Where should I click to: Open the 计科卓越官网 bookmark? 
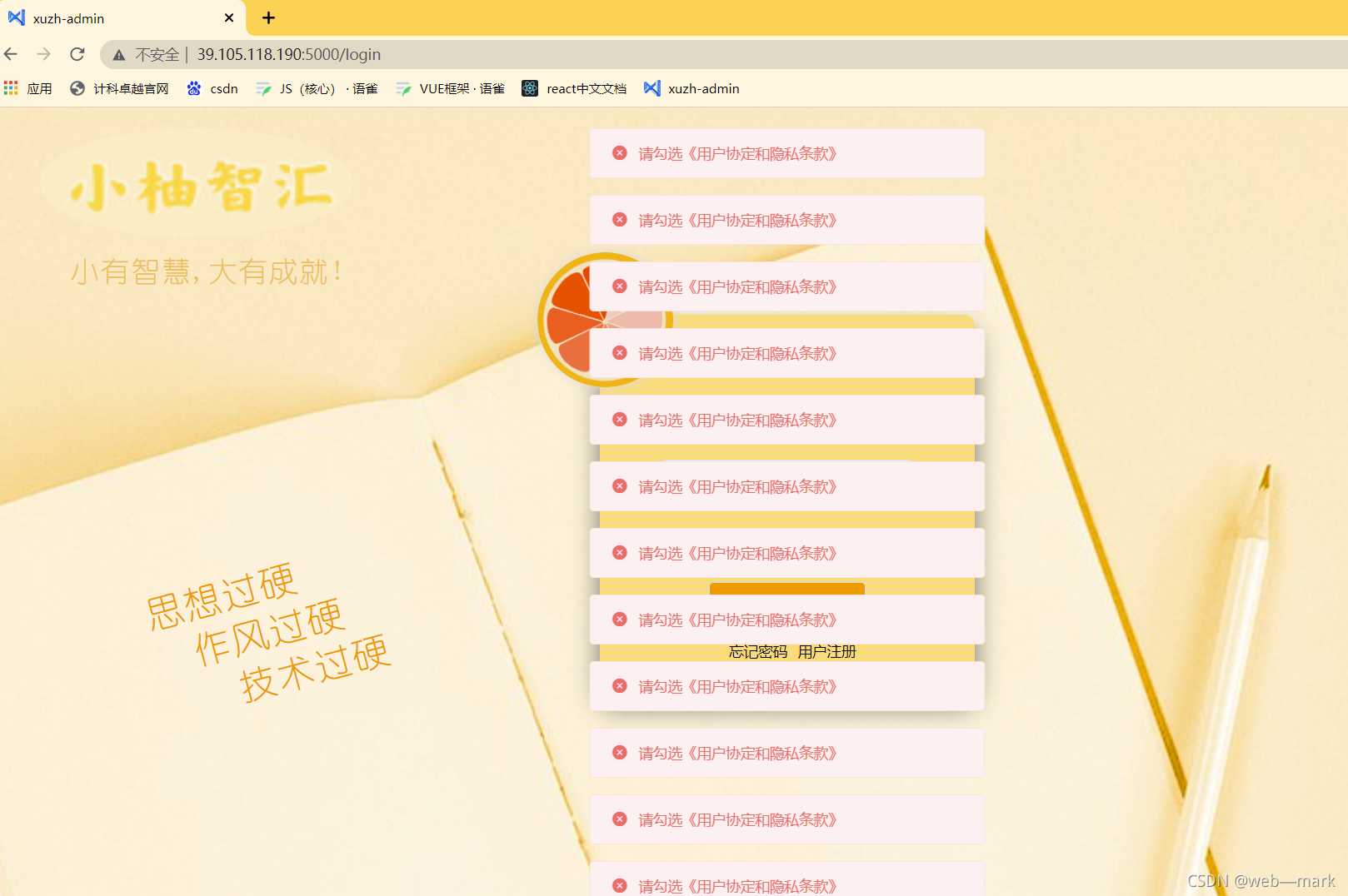119,88
